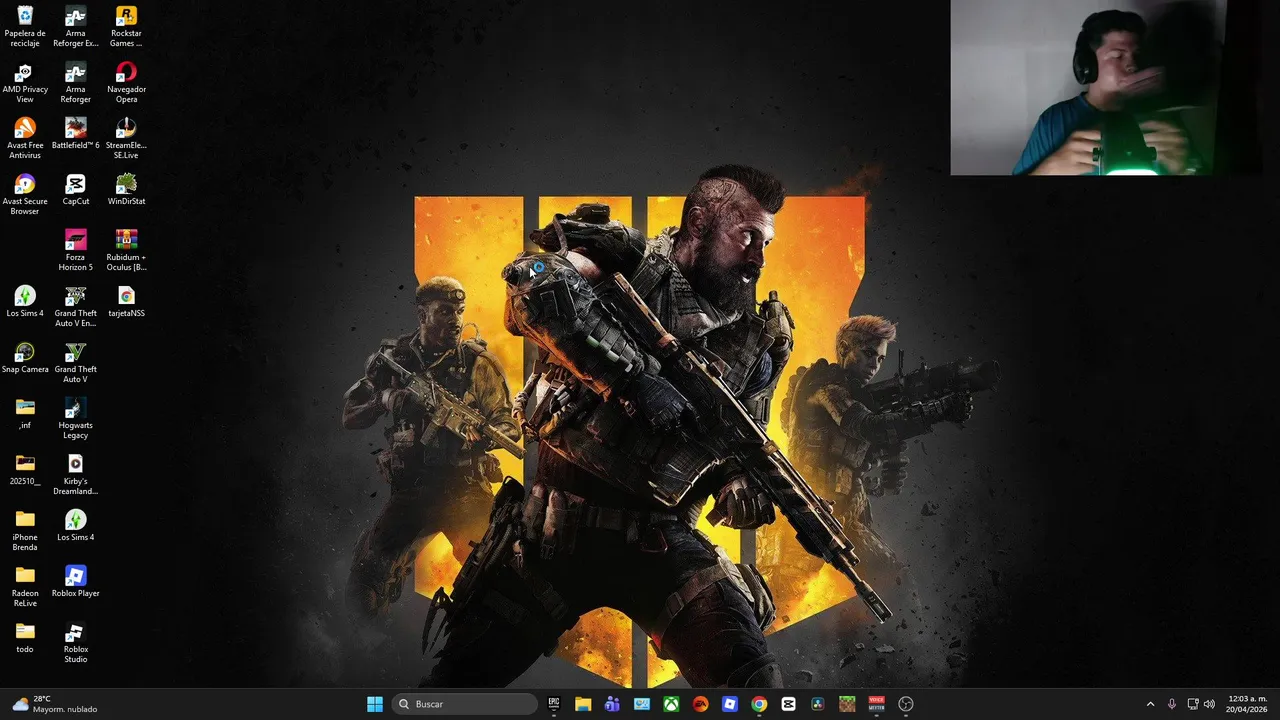Select Rubidium + Oculus archive icon
This screenshot has width=1280, height=720.
(x=126, y=250)
